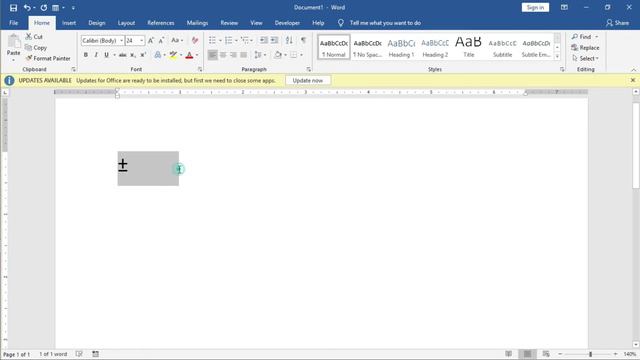The image size is (640, 360).
Task: Save the document with the Save icon
Action: click(x=13, y=8)
